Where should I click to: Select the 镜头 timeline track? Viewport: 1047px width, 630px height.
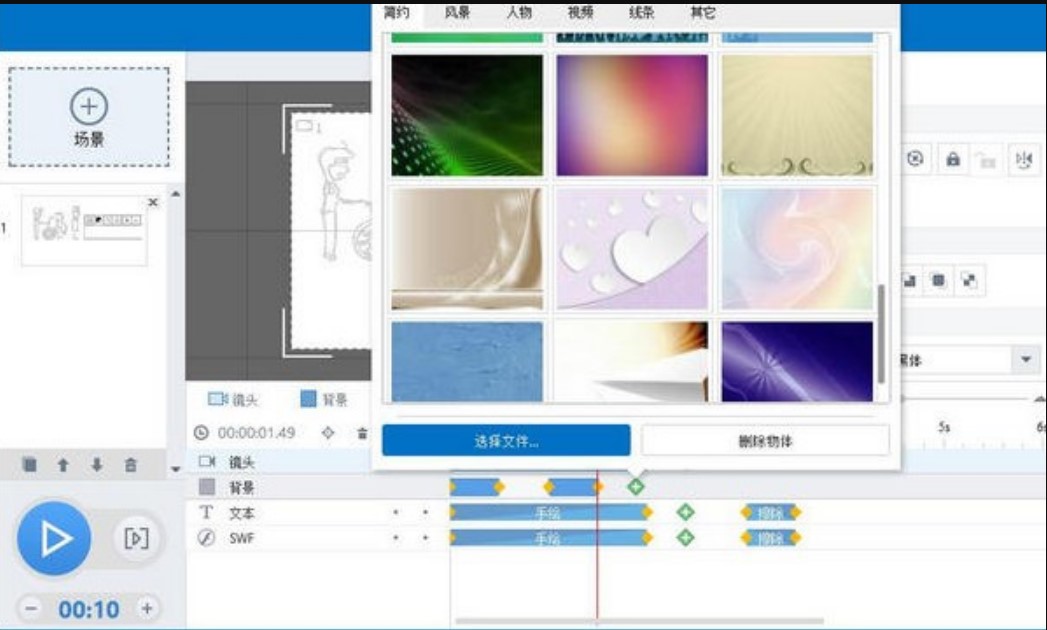[242, 462]
